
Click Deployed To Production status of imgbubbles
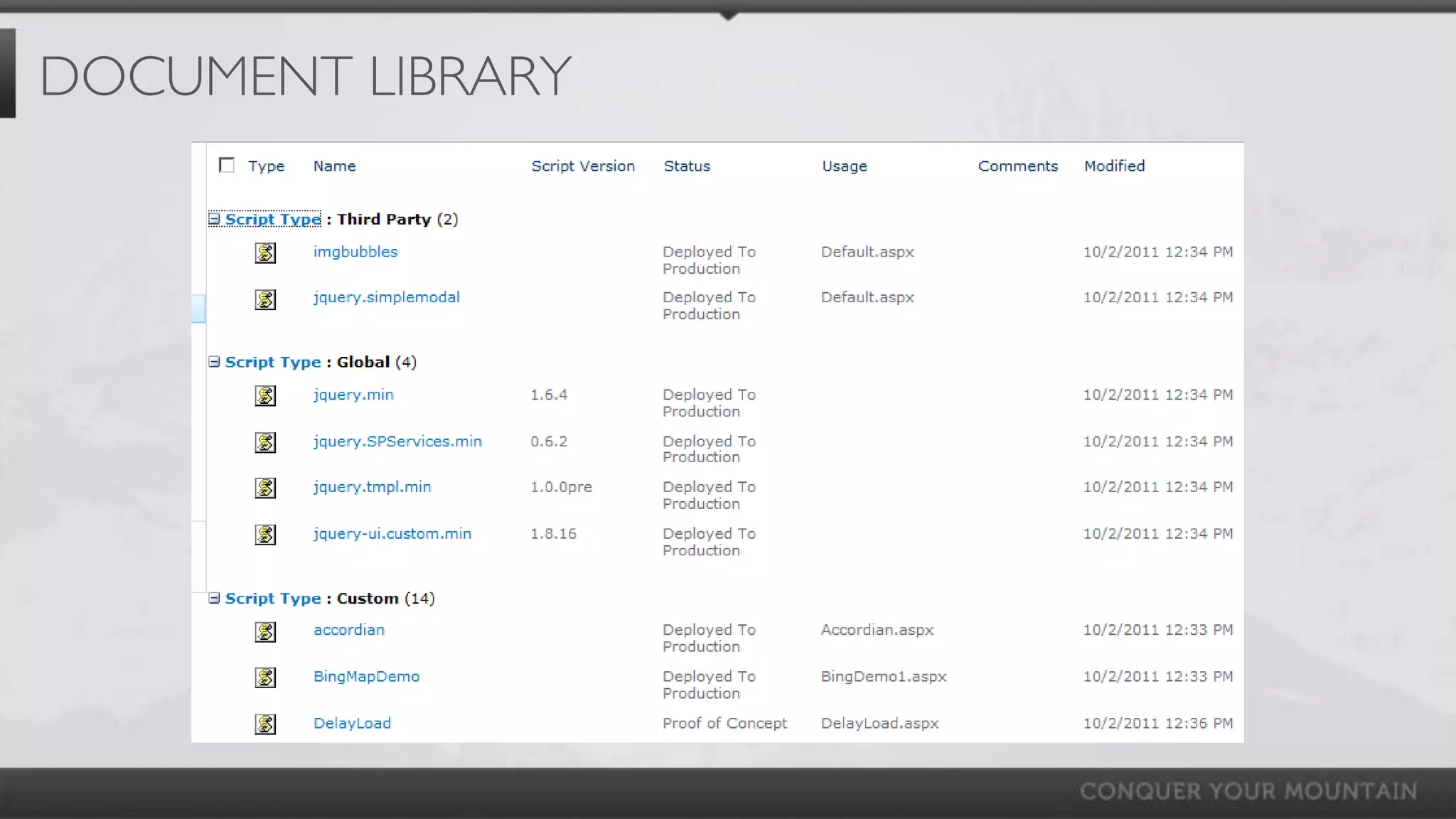pyautogui.click(x=709, y=260)
